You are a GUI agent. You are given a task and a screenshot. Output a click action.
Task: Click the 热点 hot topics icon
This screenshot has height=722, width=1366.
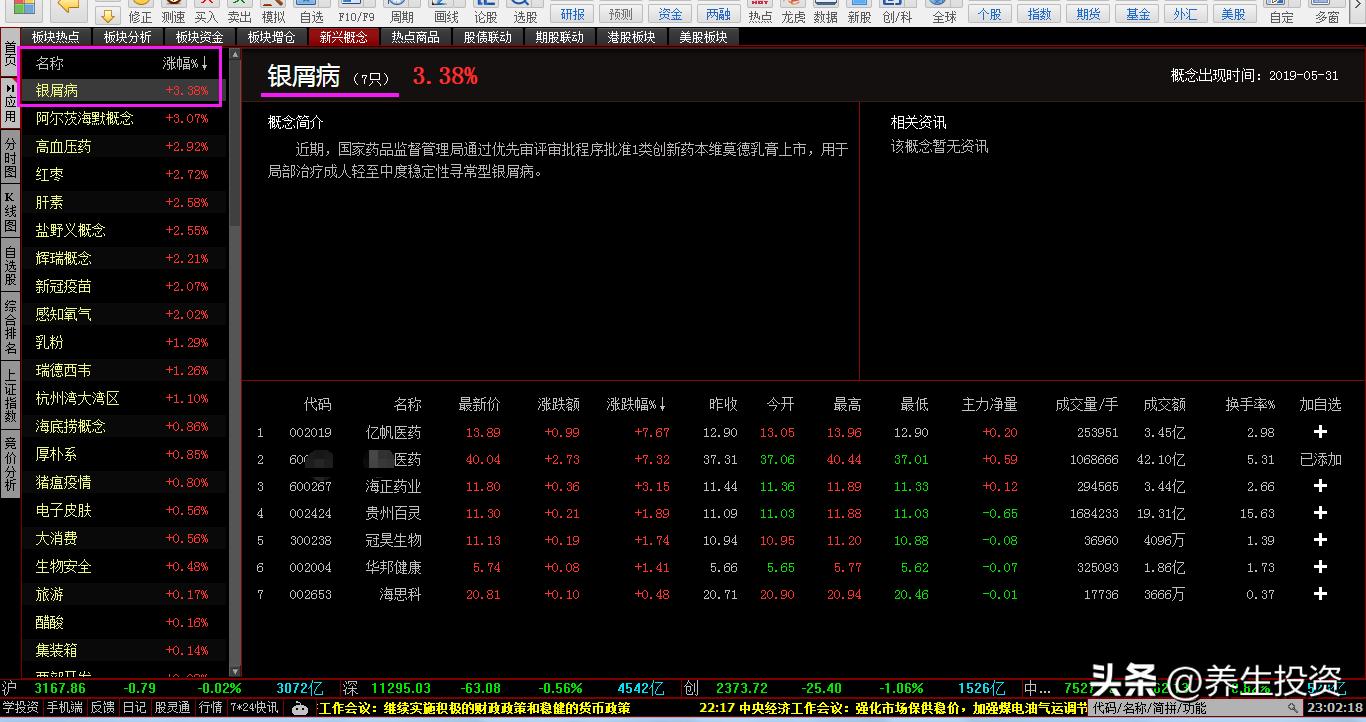pos(760,12)
